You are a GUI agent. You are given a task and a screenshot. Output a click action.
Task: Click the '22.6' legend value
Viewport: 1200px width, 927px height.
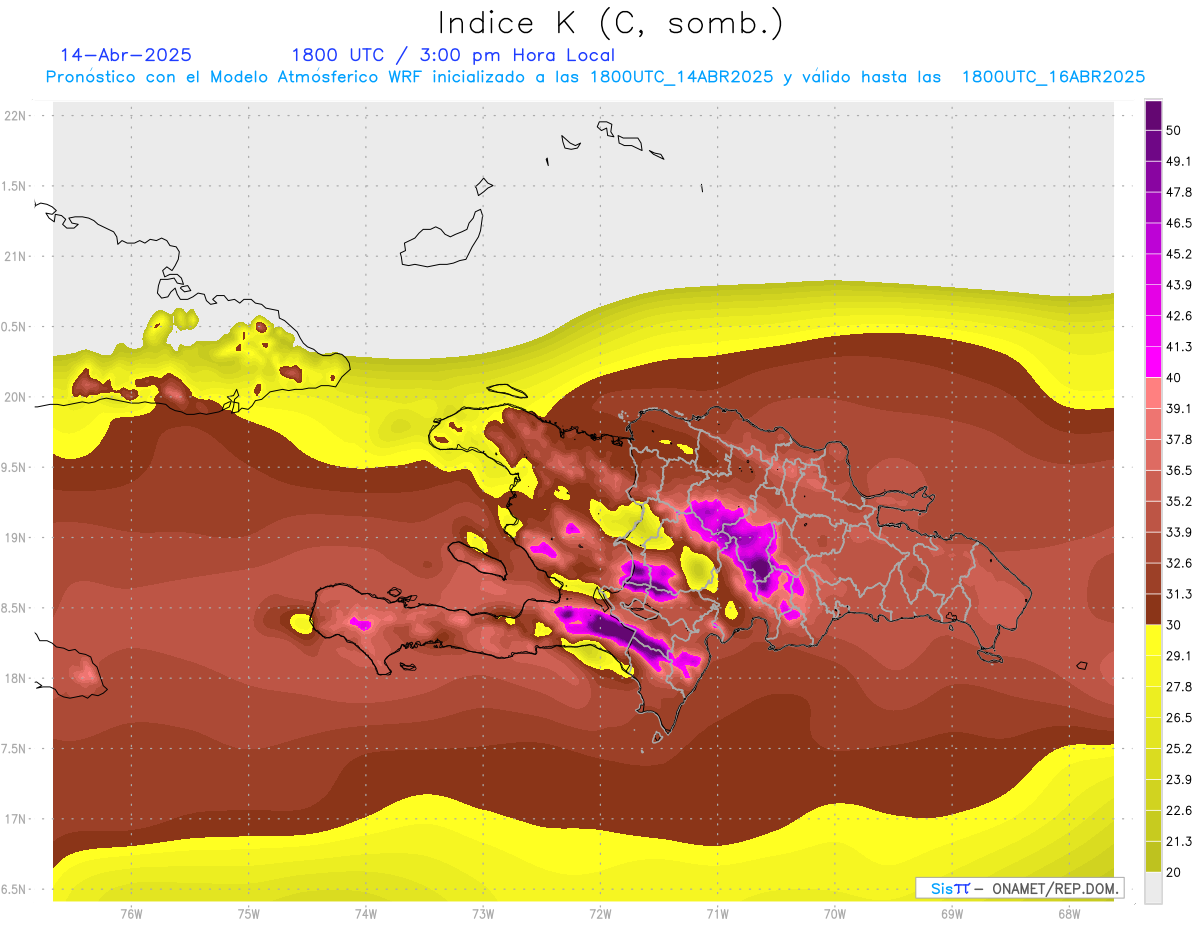click(x=1178, y=810)
